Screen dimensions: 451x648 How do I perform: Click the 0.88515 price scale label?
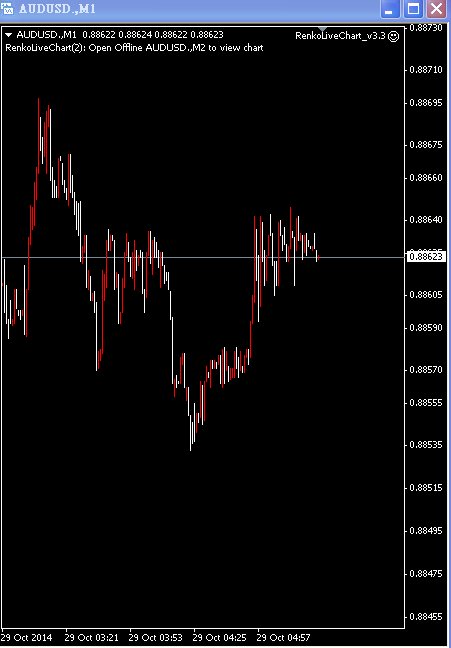pyautogui.click(x=426, y=488)
